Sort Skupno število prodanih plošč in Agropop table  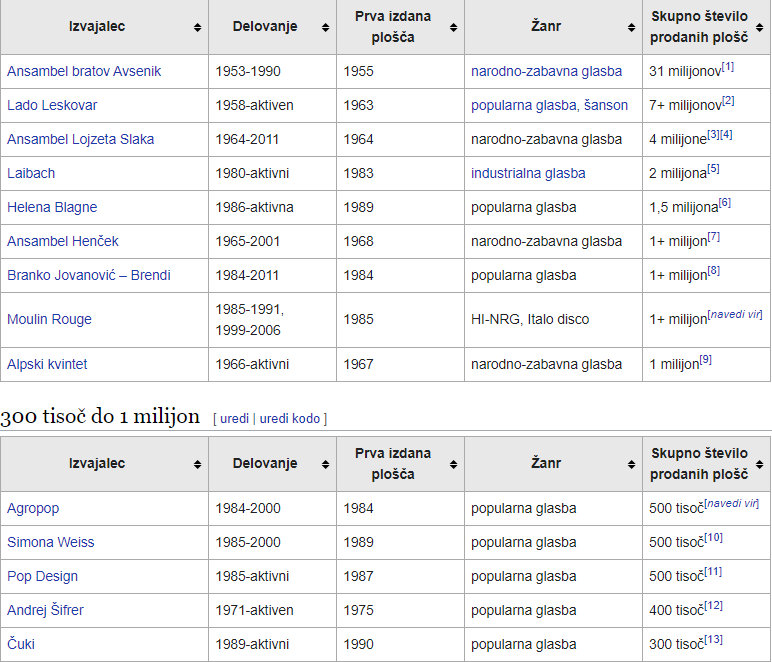pyautogui.click(x=760, y=464)
